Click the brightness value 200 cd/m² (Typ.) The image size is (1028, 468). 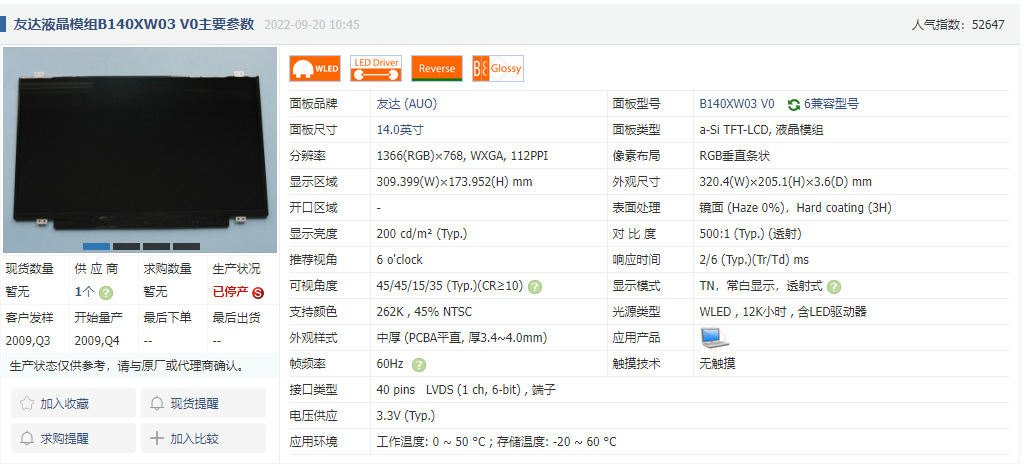[x=422, y=233]
